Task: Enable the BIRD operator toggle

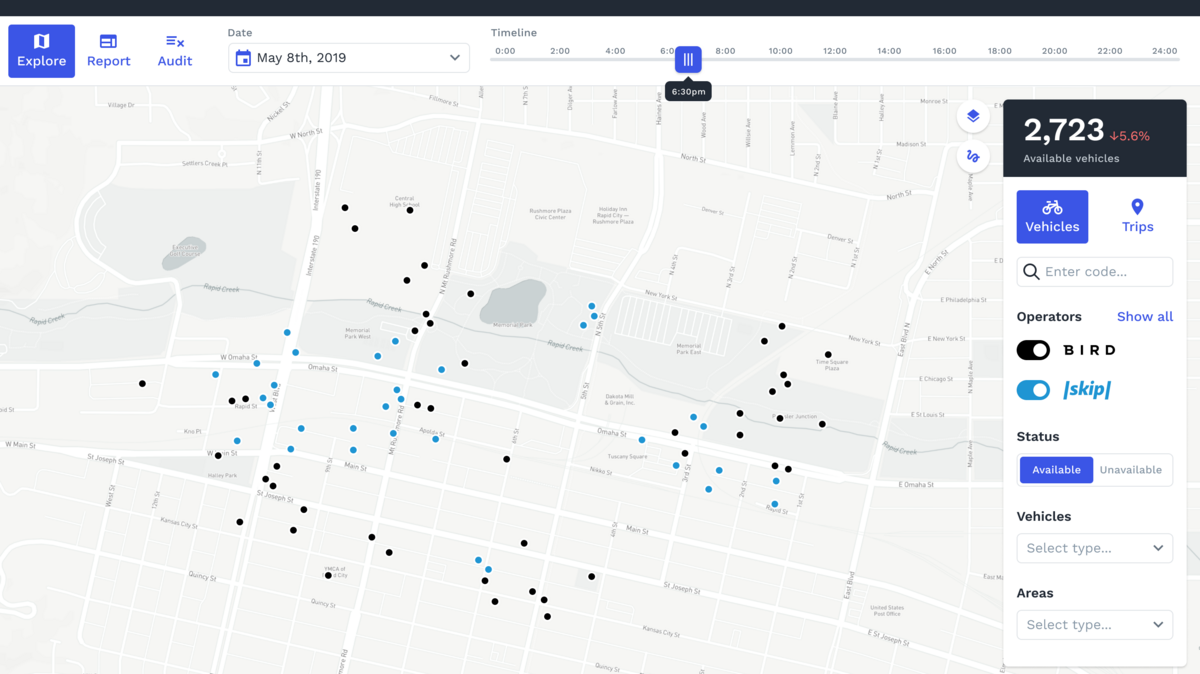Action: 1033,350
